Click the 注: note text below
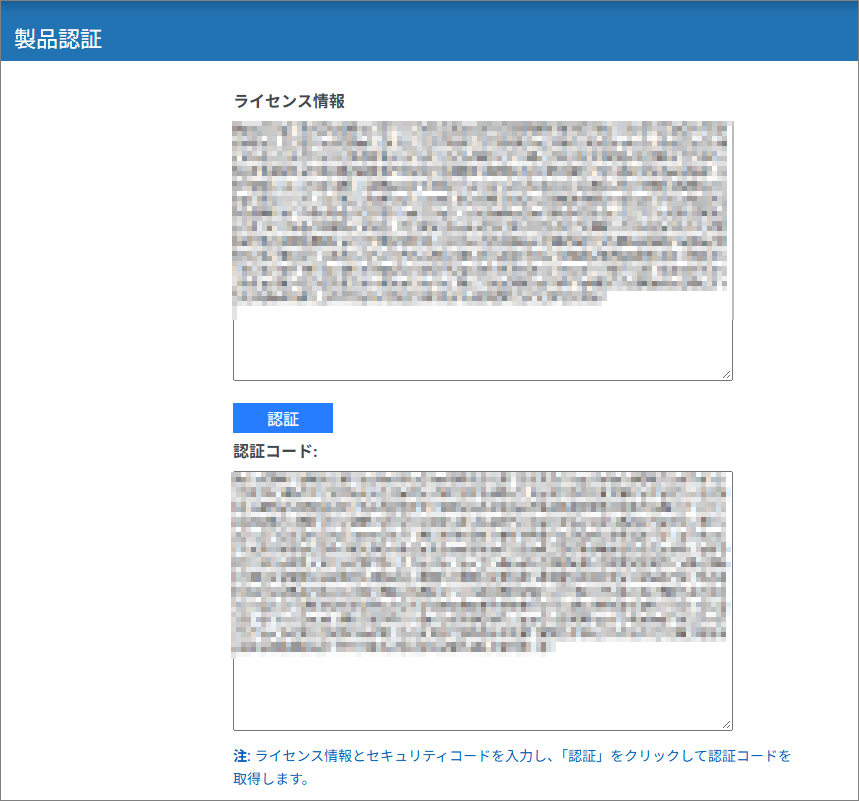The height and width of the screenshot is (801, 859). pyautogui.click(x=512, y=767)
